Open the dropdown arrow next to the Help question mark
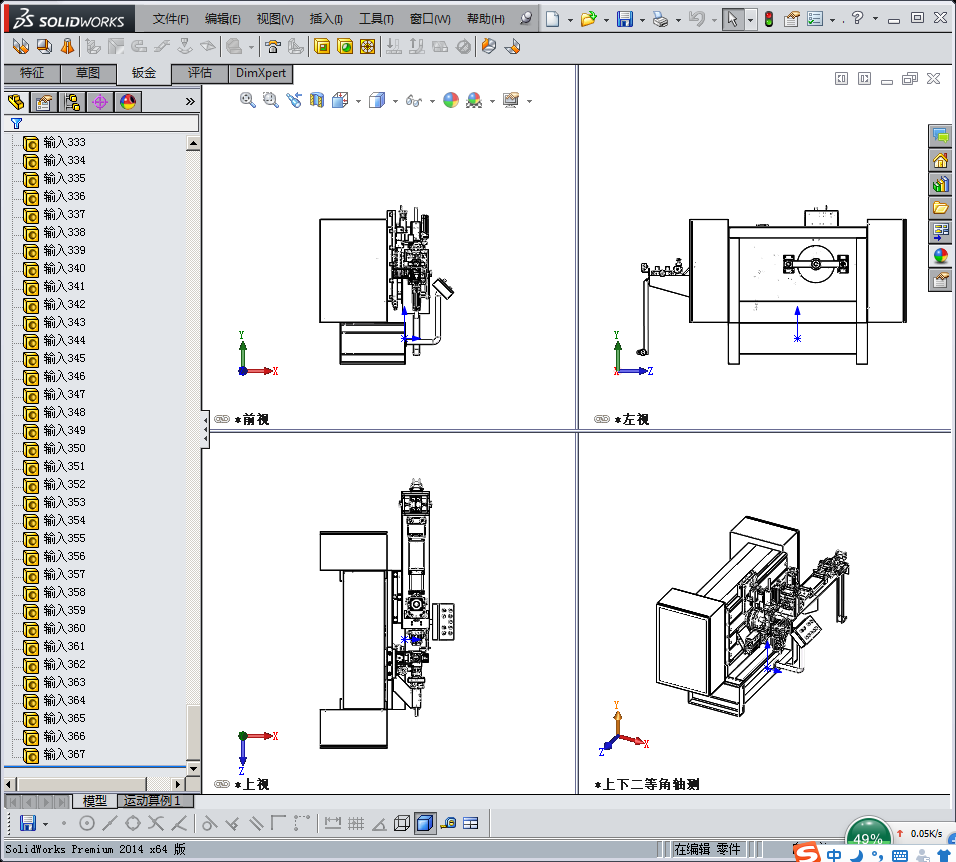 (x=876, y=19)
